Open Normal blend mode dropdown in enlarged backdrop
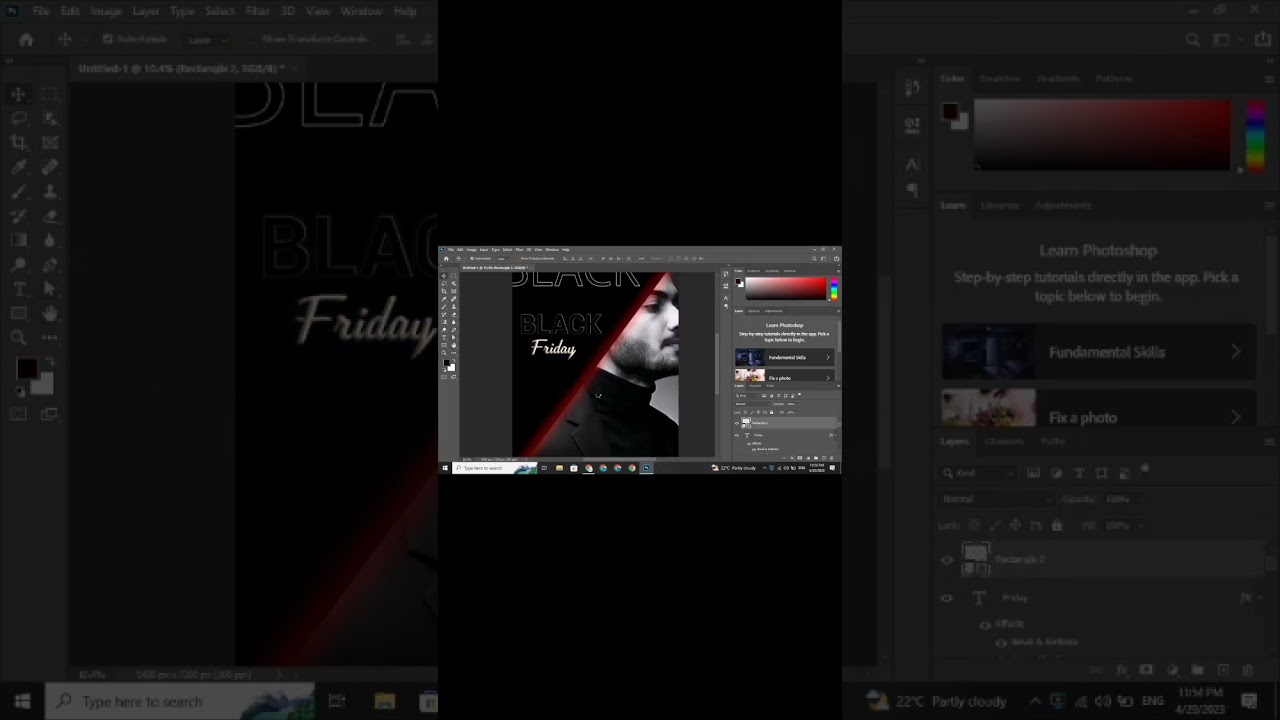1280x720 pixels. 998,499
